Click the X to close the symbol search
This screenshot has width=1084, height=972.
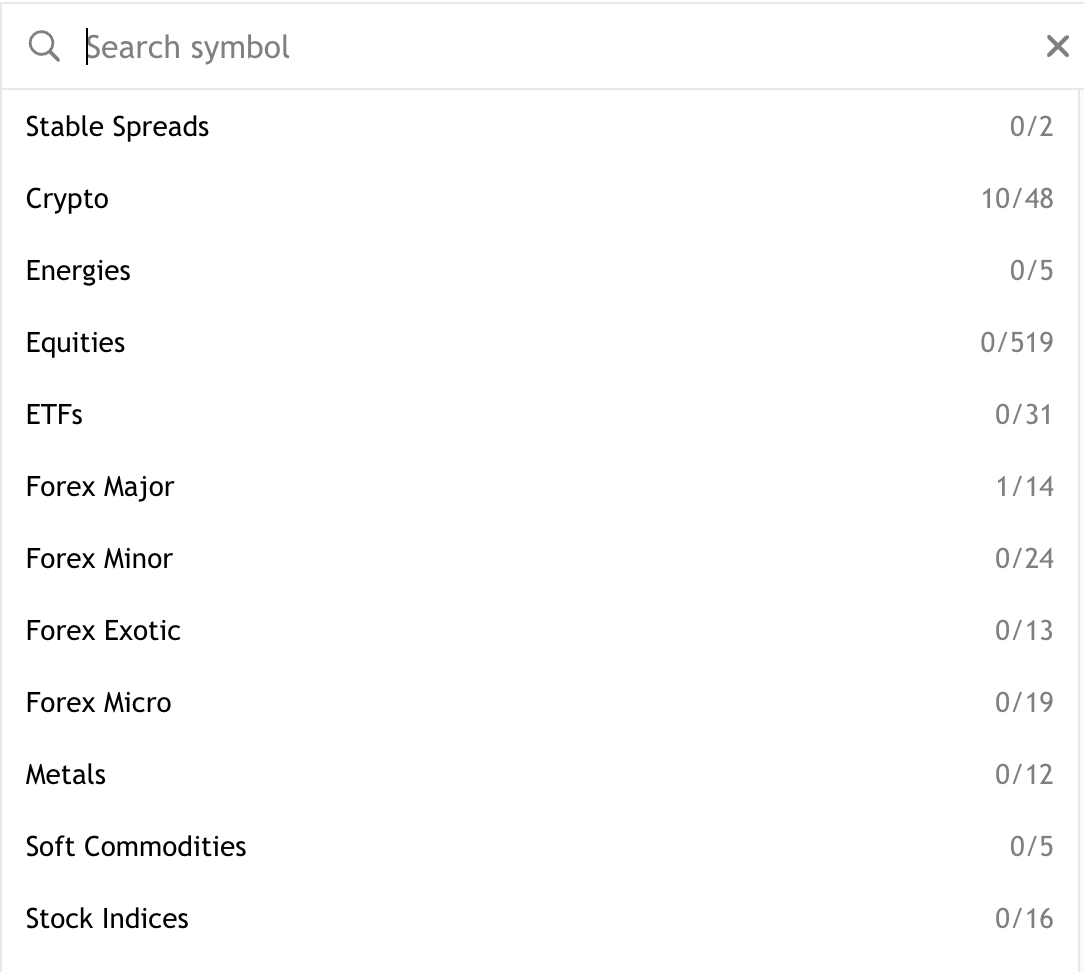[1058, 46]
